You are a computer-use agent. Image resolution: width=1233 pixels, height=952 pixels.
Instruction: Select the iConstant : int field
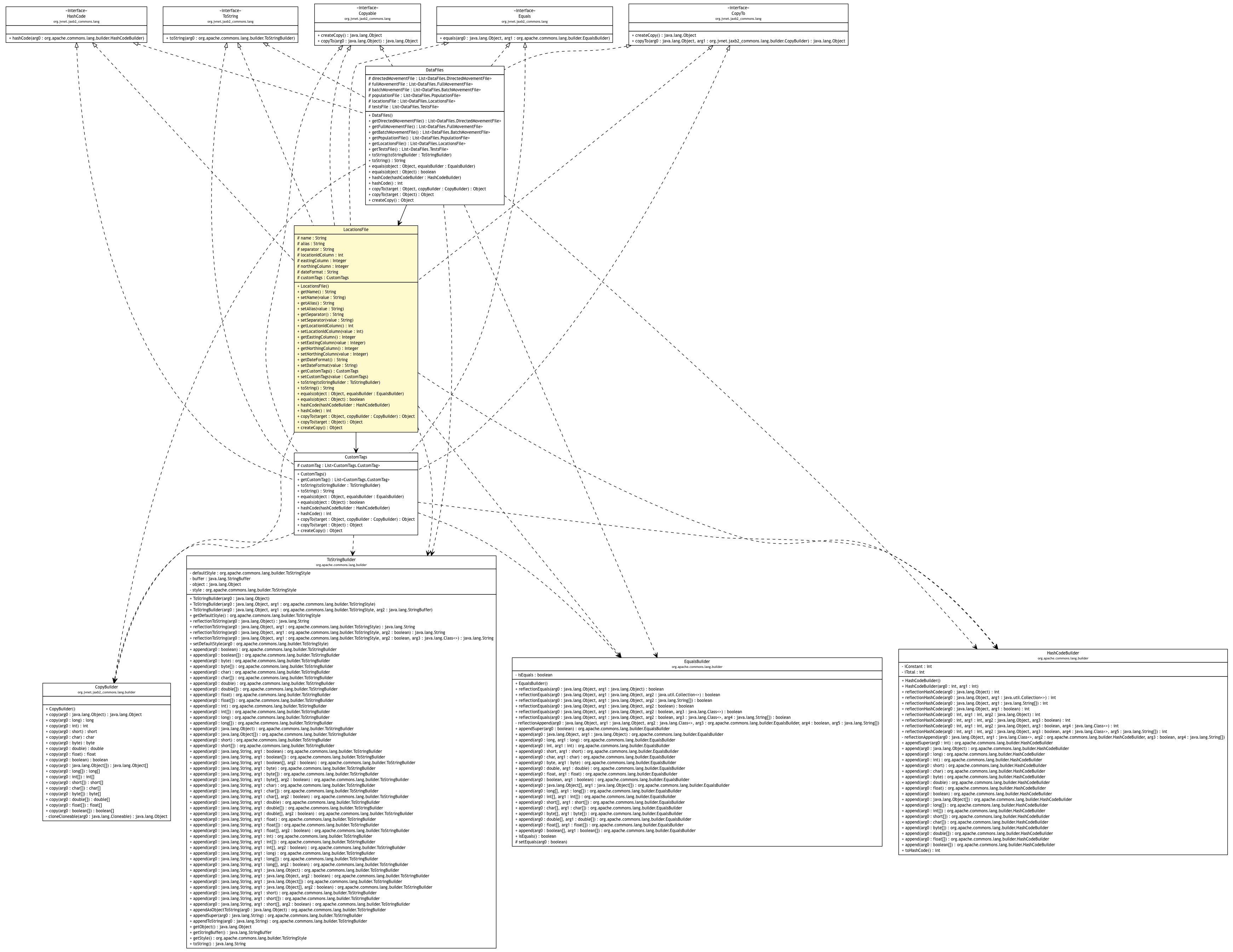tap(916, 666)
